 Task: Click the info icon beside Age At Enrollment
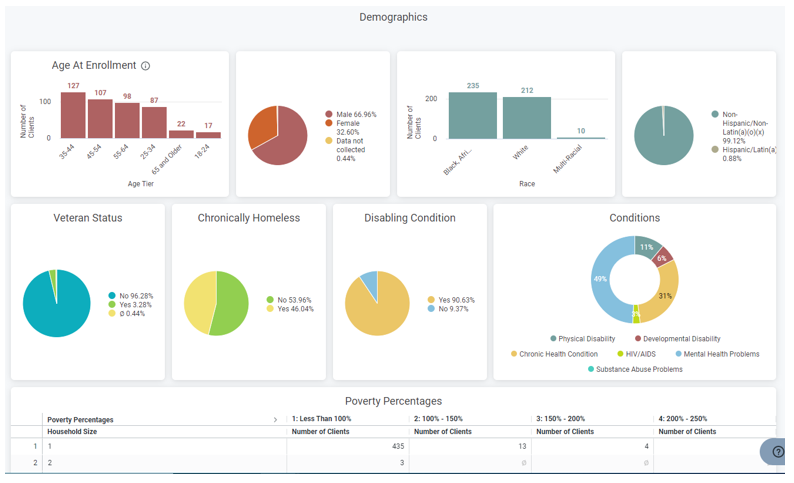coord(145,66)
